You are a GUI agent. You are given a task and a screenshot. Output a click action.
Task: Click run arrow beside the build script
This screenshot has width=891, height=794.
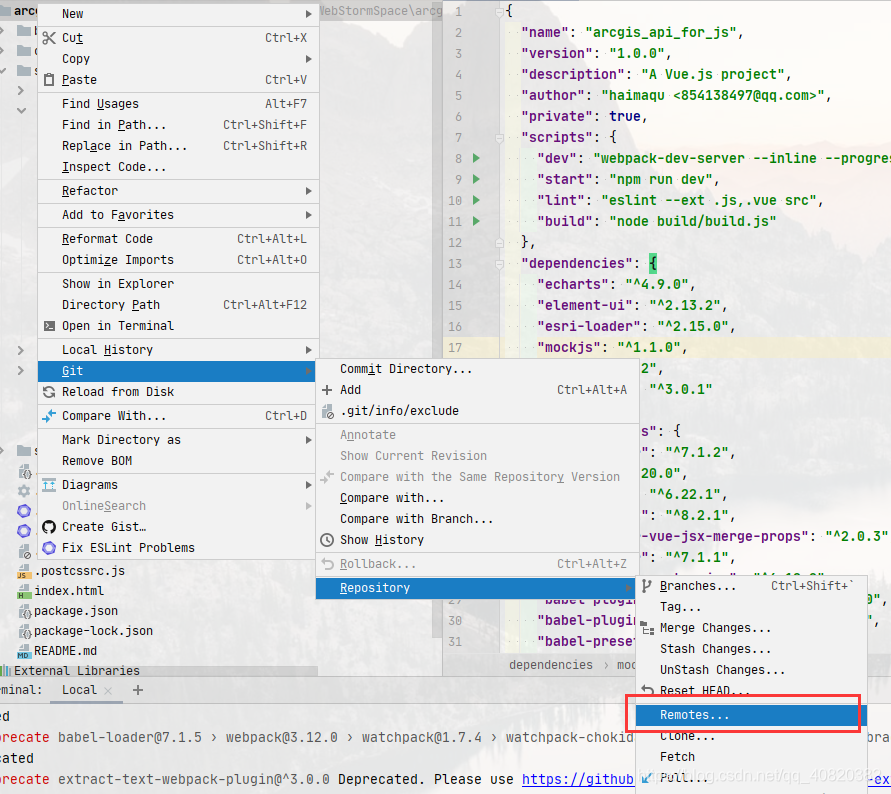pos(476,221)
